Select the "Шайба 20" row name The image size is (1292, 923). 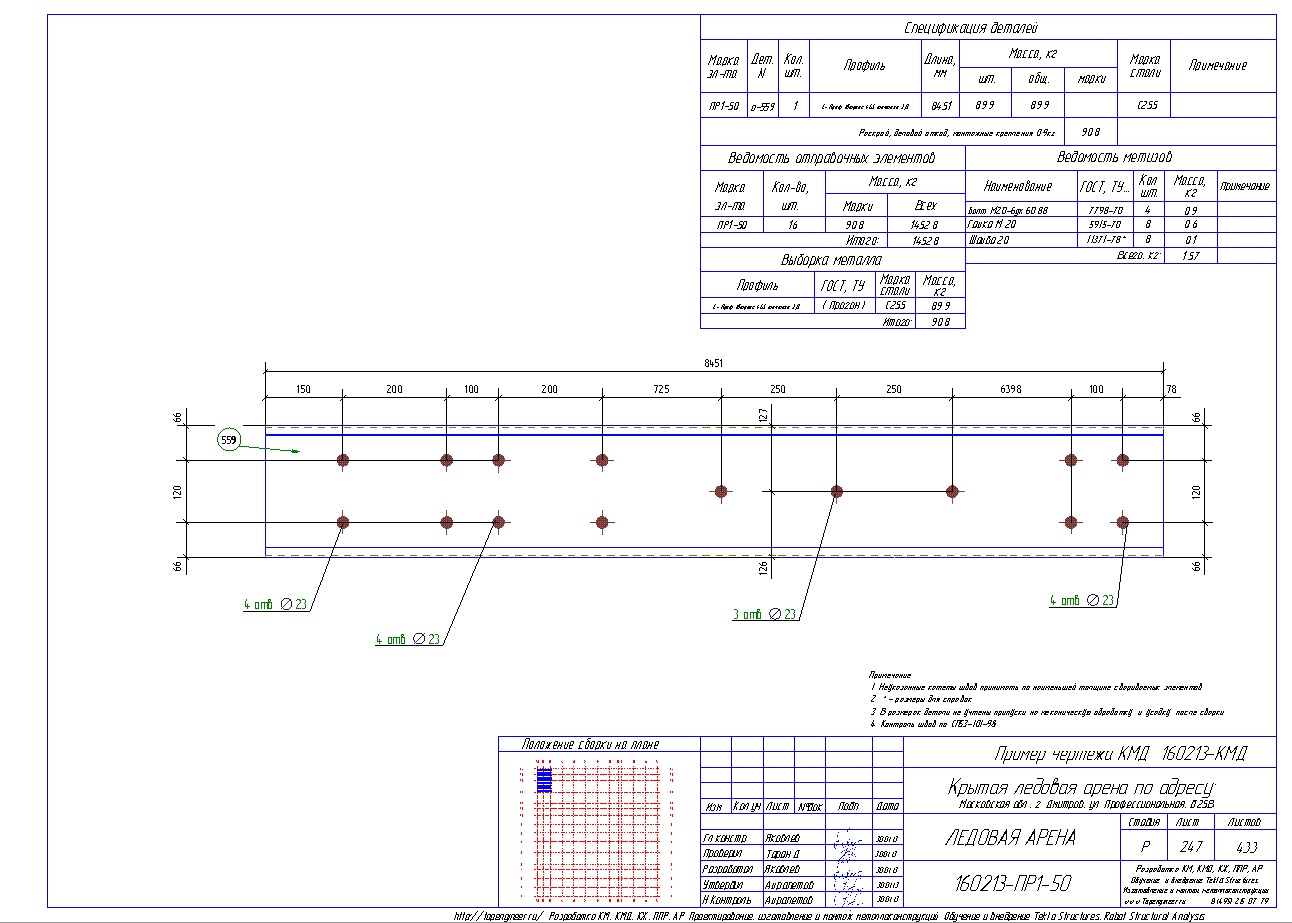(988, 240)
